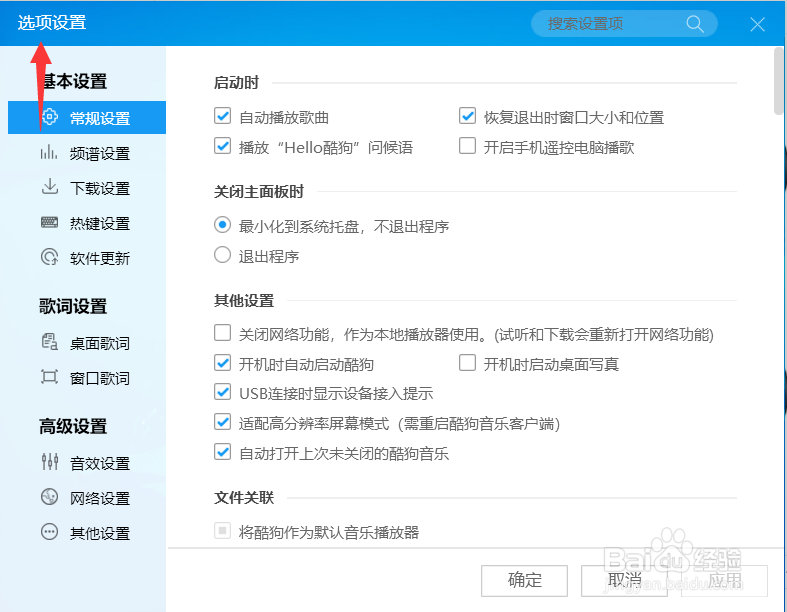Click the 取消 button
The height and width of the screenshot is (612, 787).
tap(624, 581)
